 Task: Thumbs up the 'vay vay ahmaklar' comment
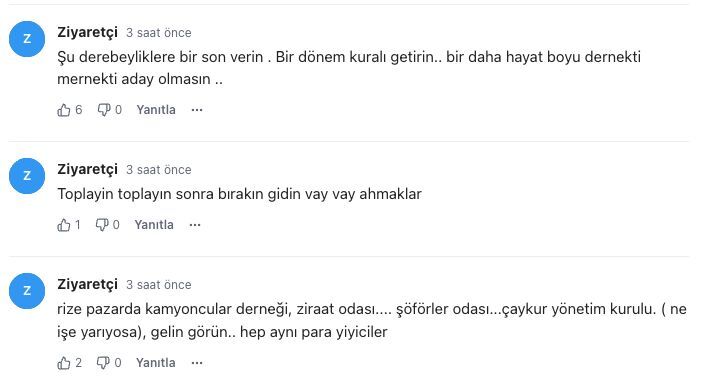(64, 225)
